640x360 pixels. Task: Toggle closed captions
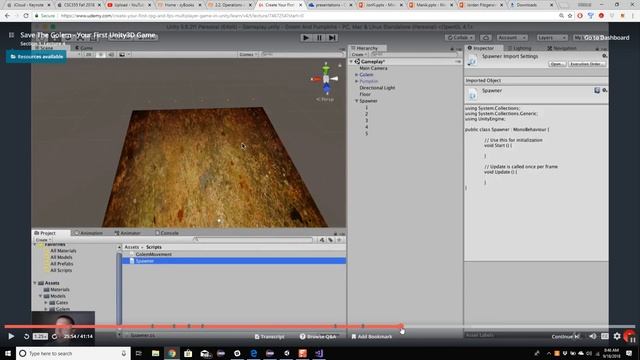coord(605,336)
